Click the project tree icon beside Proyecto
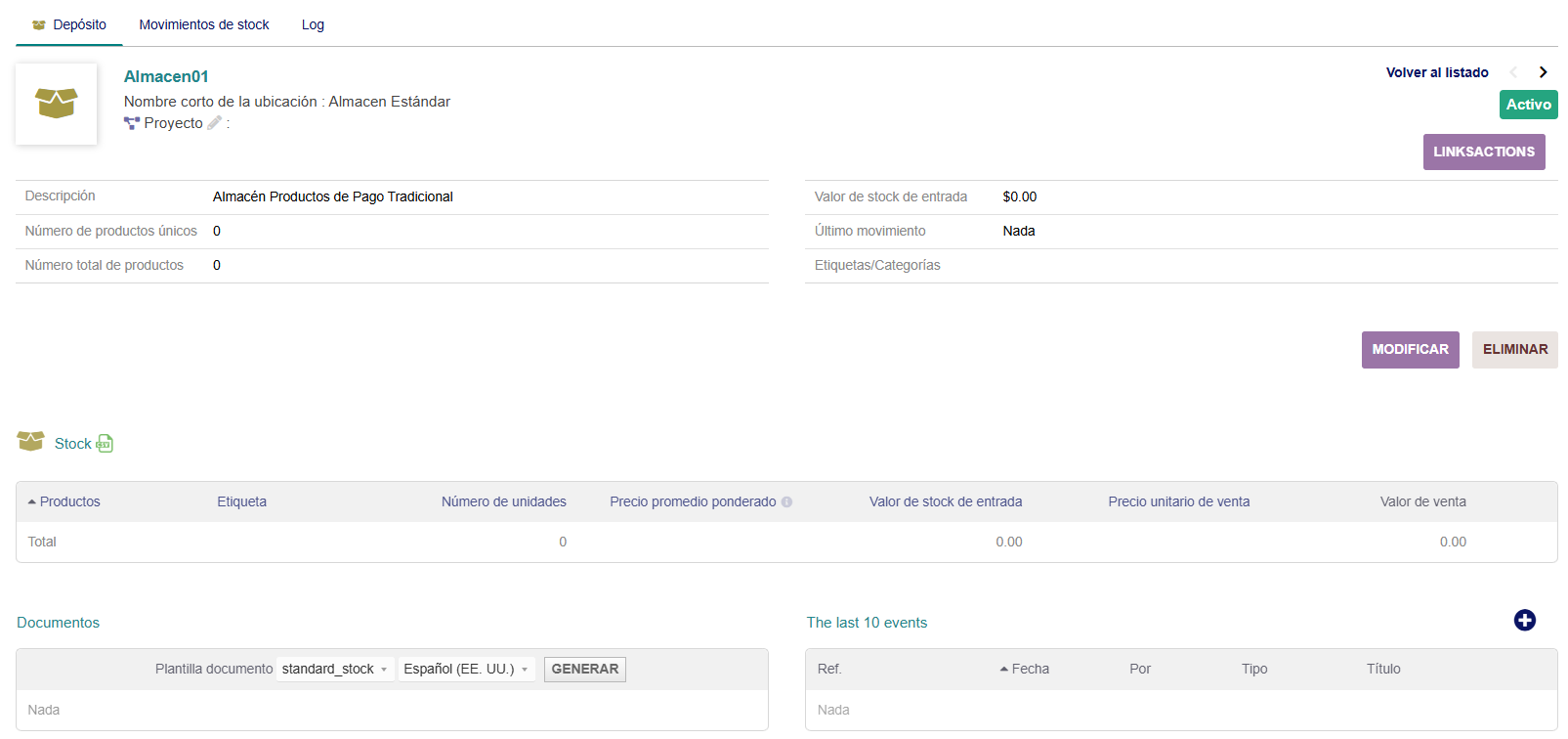This screenshot has width=1568, height=739. point(132,123)
